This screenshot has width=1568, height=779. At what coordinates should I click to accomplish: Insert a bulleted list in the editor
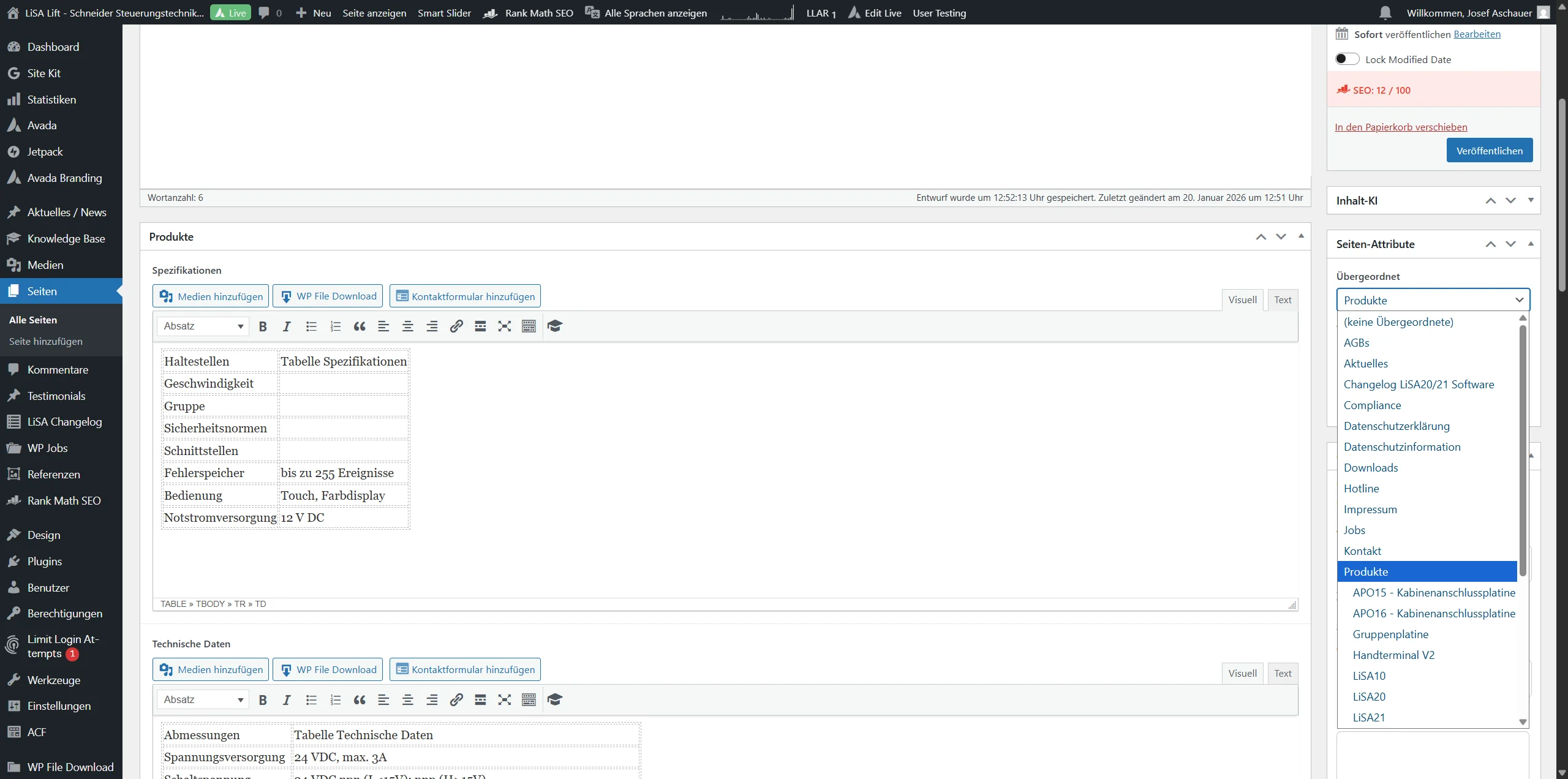pos(311,326)
